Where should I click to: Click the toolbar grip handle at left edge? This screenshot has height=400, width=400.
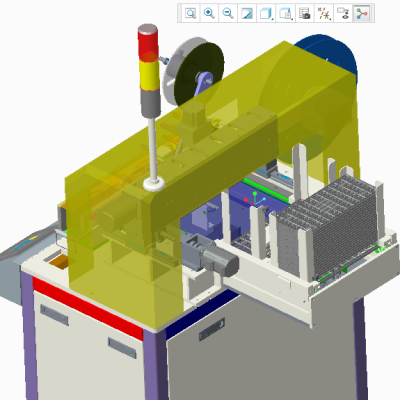point(179,13)
